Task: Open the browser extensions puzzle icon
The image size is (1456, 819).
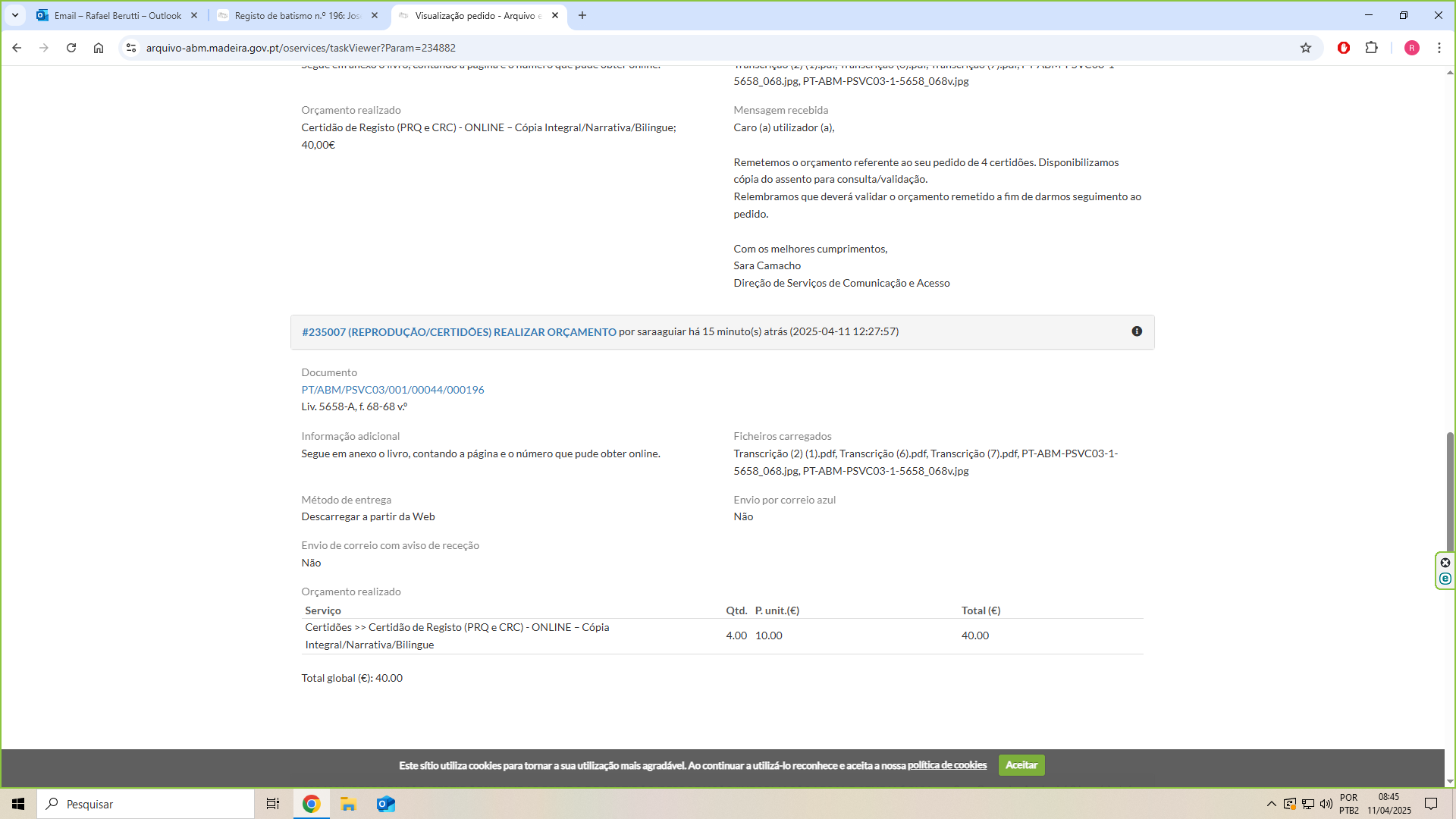Action: pos(1371,48)
